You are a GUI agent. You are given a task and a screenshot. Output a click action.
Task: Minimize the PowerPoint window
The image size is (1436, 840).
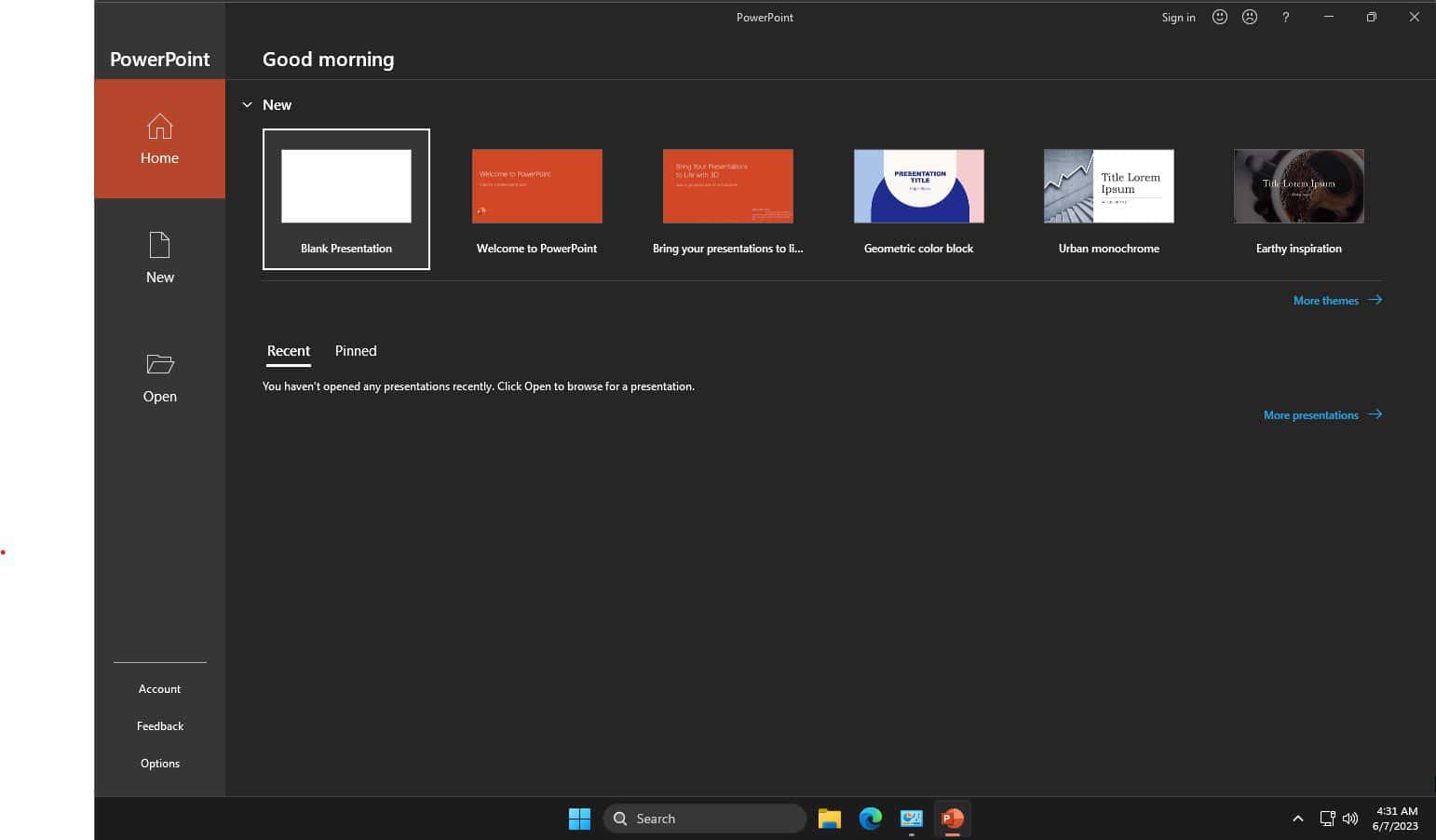click(1329, 17)
